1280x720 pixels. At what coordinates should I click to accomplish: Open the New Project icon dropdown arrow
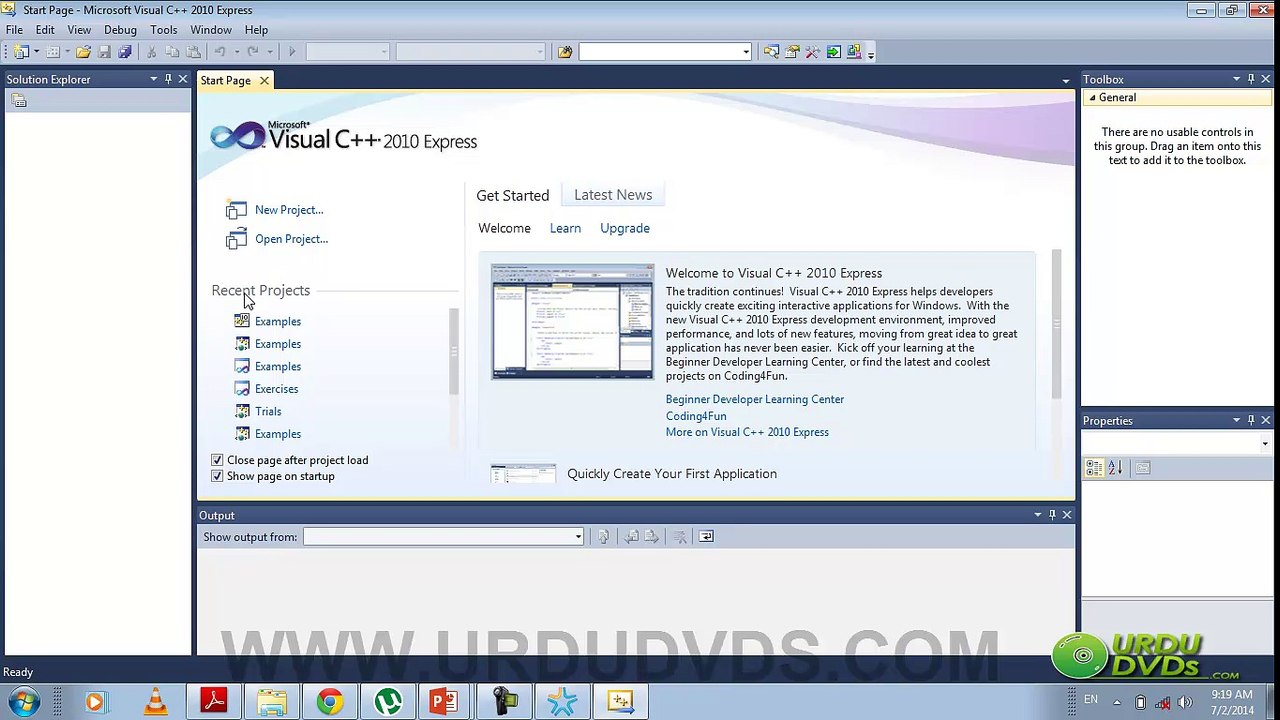point(36,52)
